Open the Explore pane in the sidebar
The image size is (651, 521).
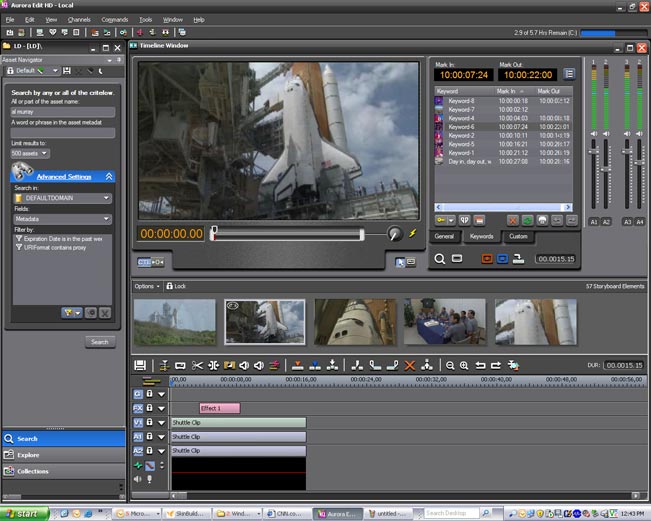coord(28,455)
